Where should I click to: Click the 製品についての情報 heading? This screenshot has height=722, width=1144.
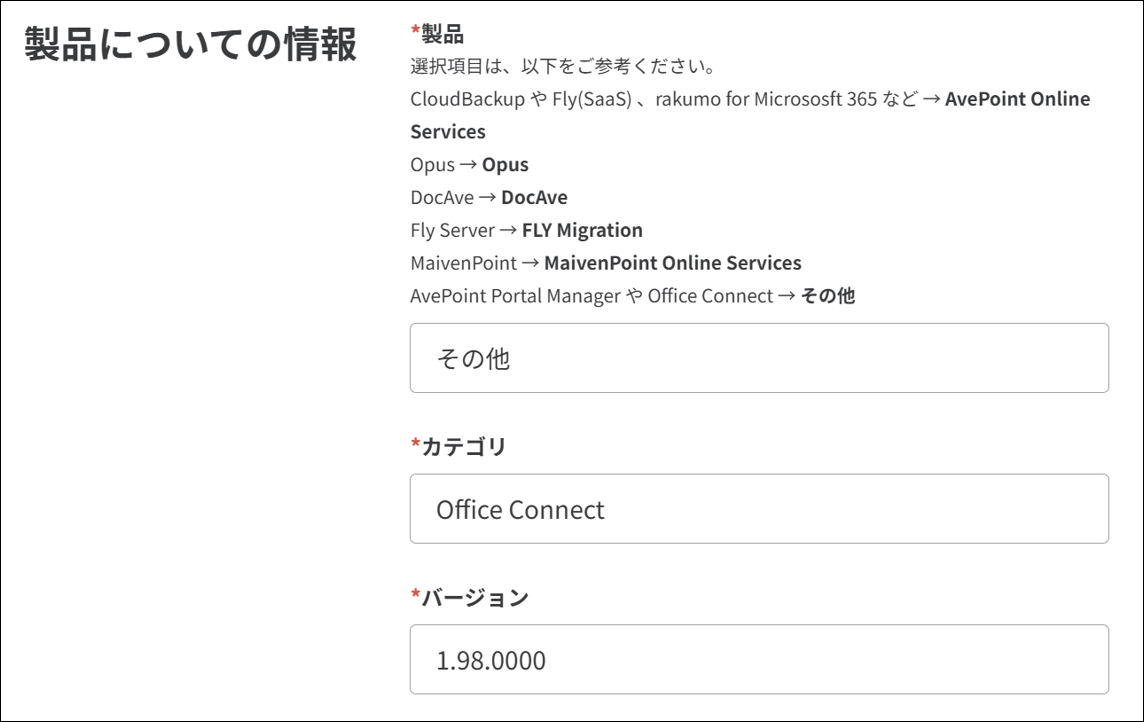tap(190, 44)
